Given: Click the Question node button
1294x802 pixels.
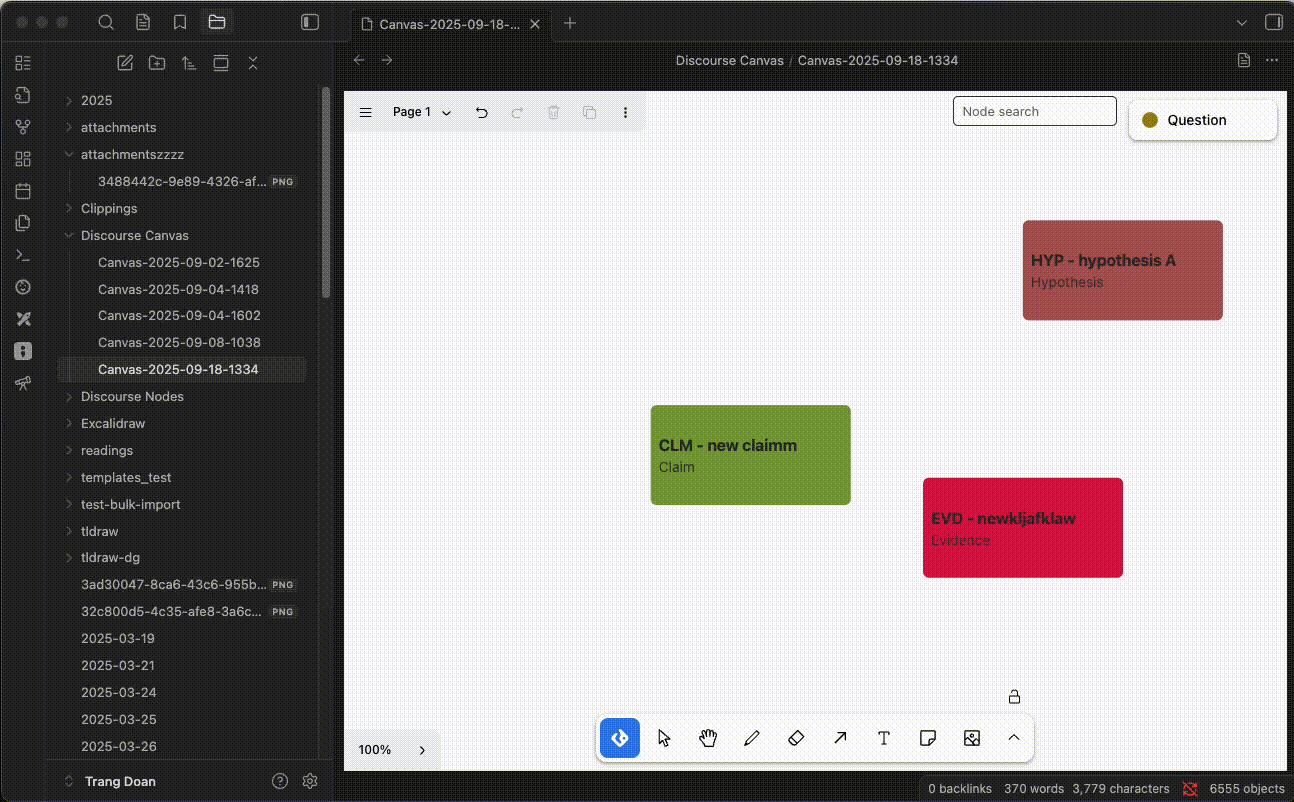Looking at the screenshot, I should pos(1202,120).
